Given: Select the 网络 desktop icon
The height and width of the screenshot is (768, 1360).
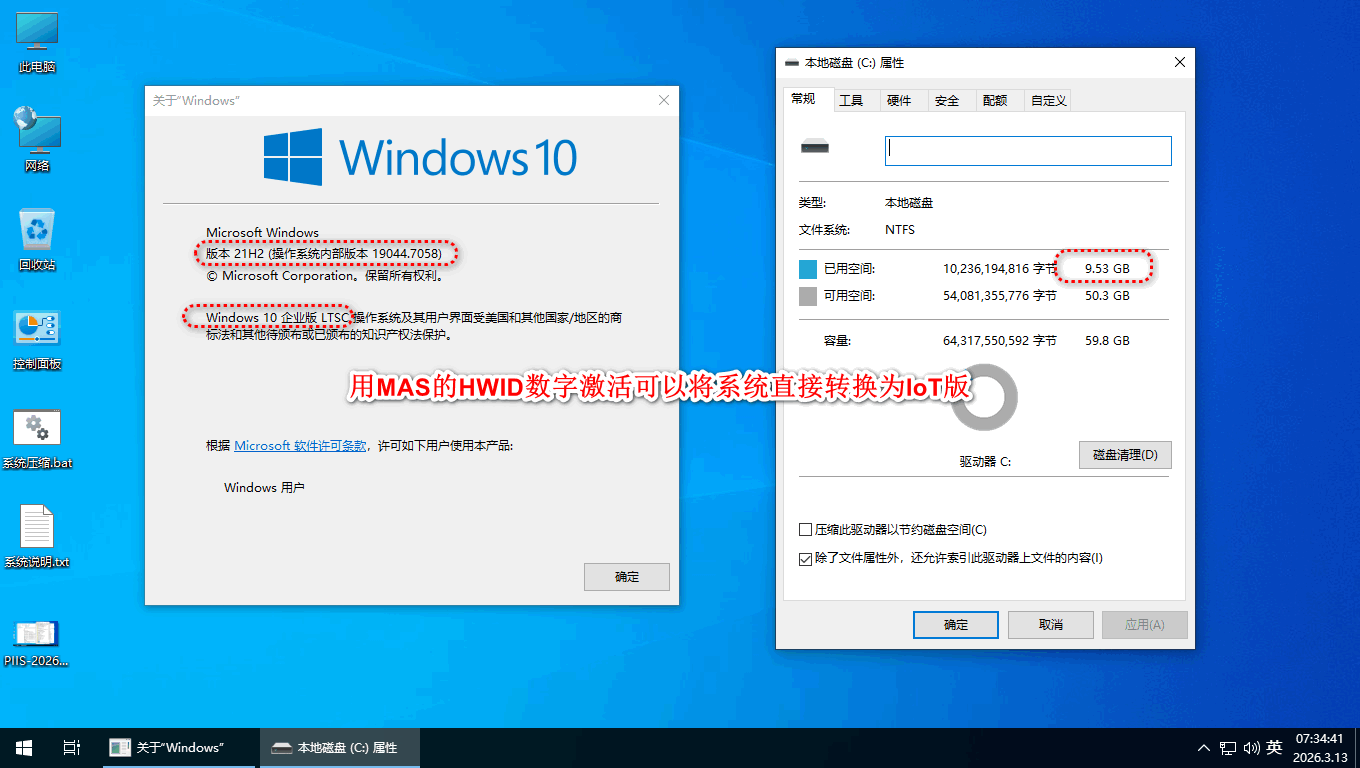Looking at the screenshot, I should (x=37, y=140).
